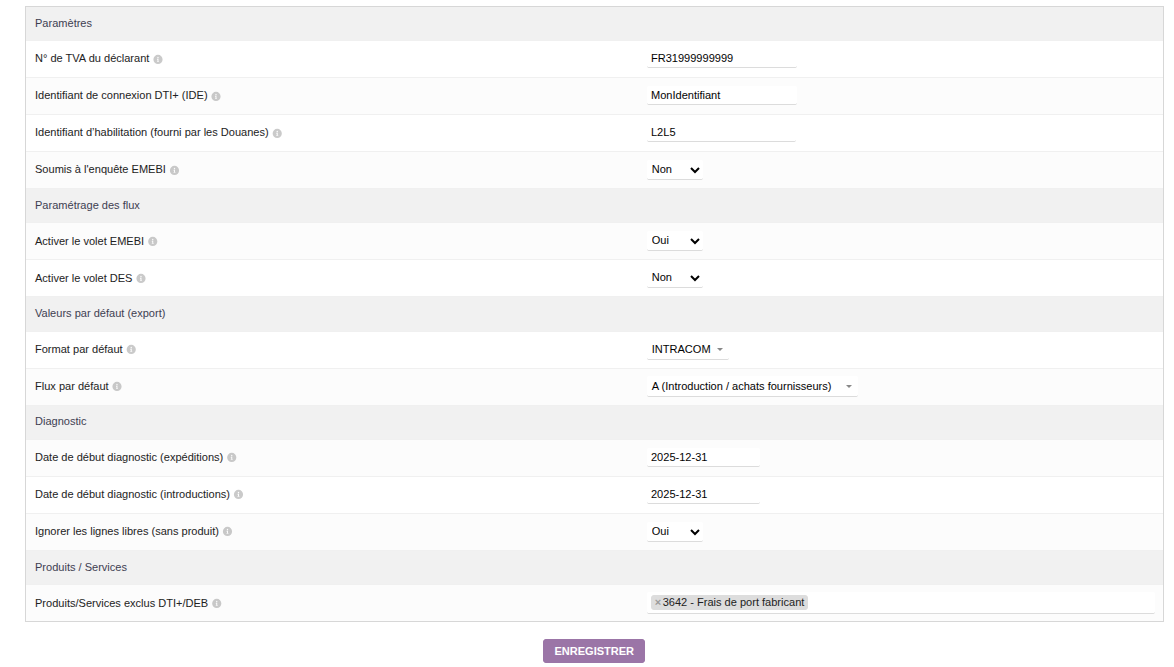The width and height of the screenshot is (1174, 667).
Task: Expand the Flux par défaut combo box
Action: tap(752, 387)
